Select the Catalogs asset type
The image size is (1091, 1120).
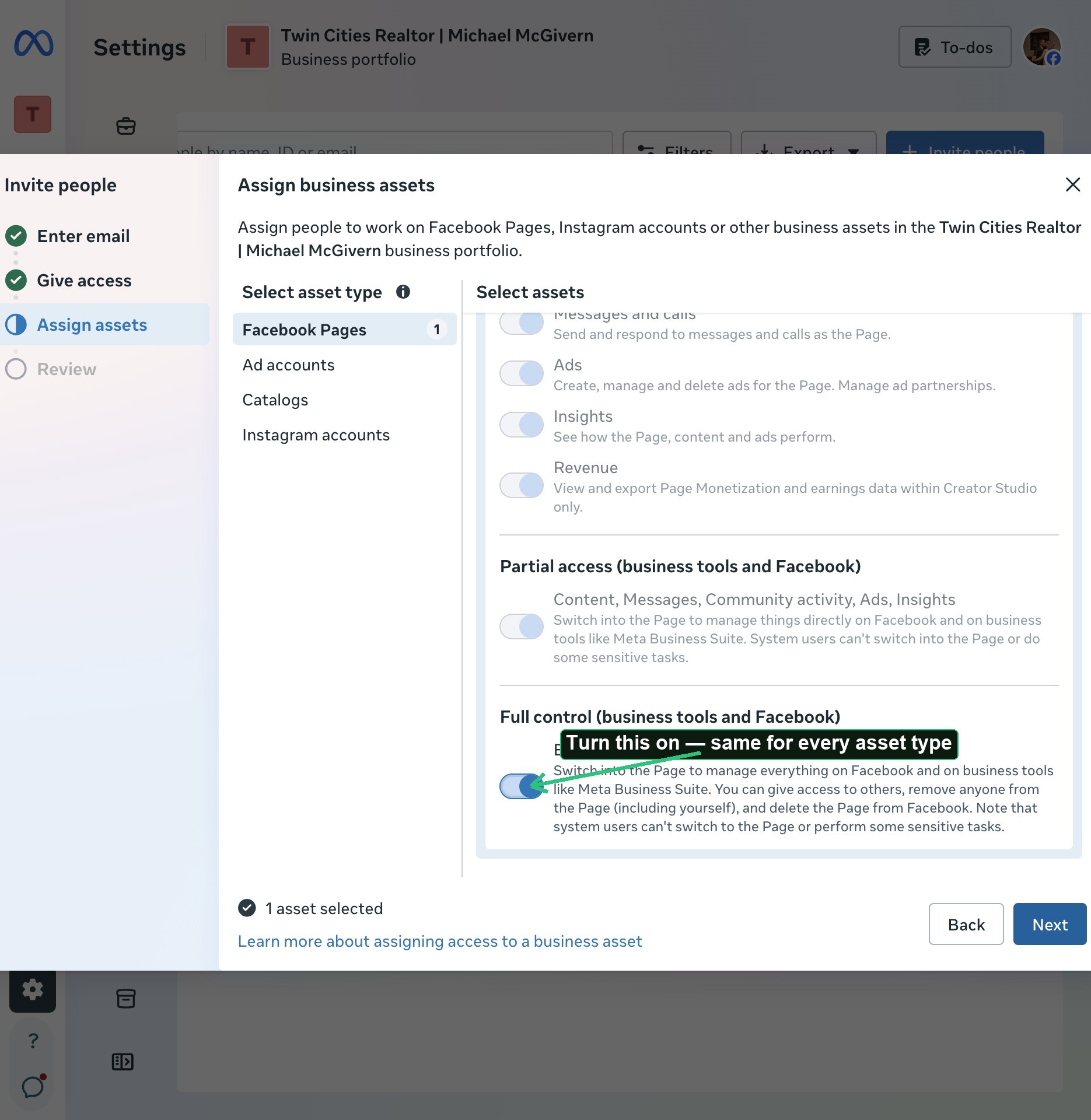click(344, 400)
